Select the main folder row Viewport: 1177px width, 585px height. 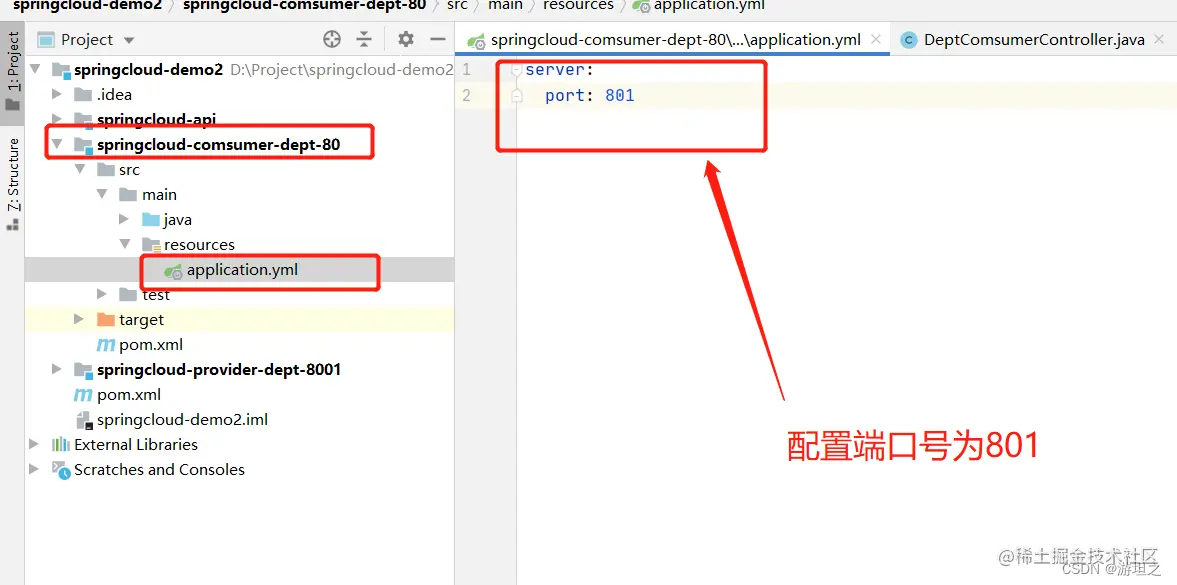(x=239, y=194)
